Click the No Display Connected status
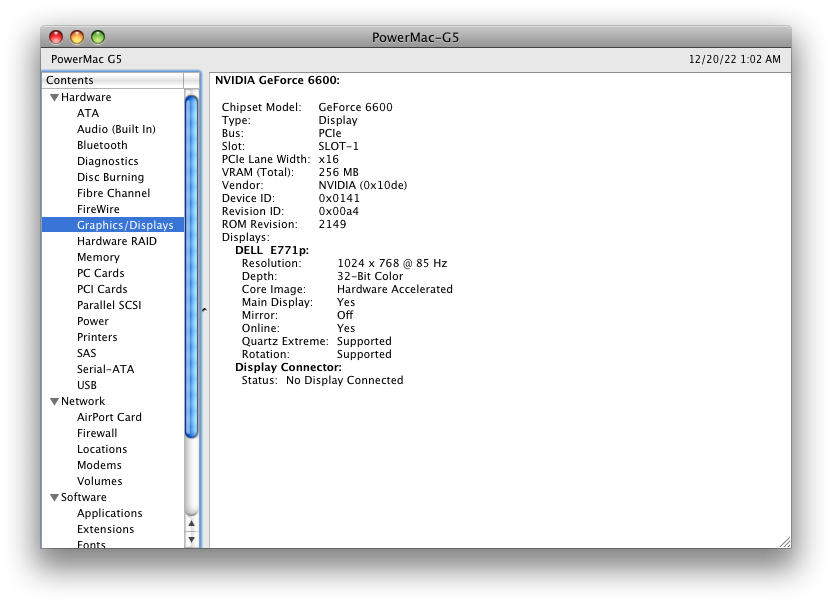The height and width of the screenshot is (604, 832). [x=344, y=380]
